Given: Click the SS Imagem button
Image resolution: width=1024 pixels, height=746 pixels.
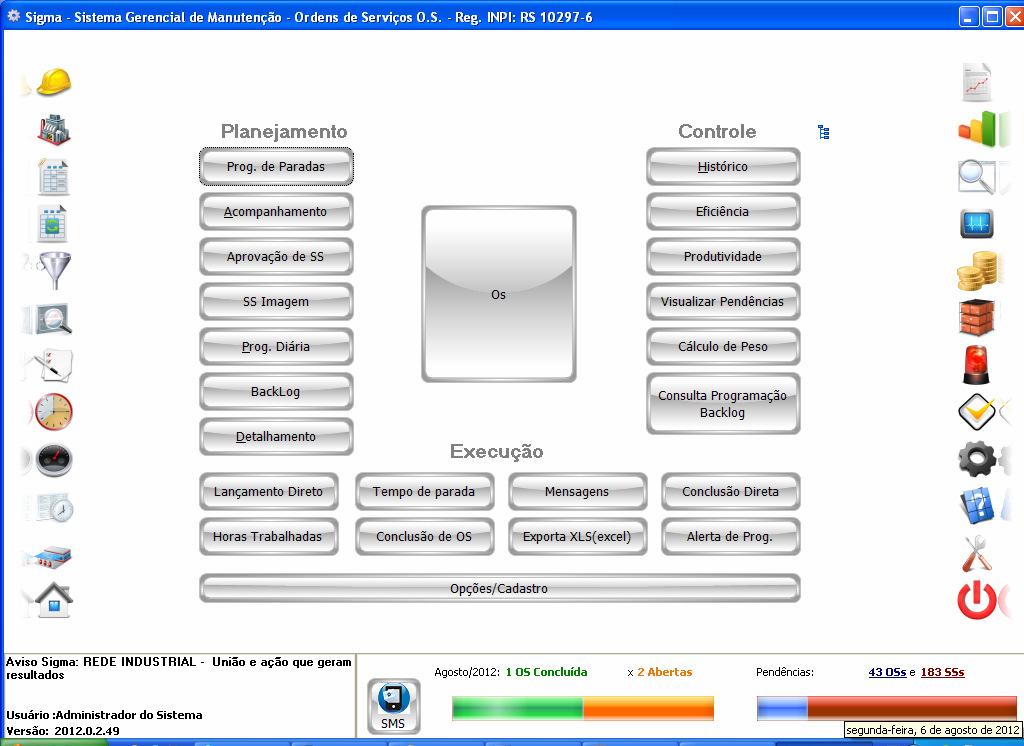Looking at the screenshot, I should point(276,302).
